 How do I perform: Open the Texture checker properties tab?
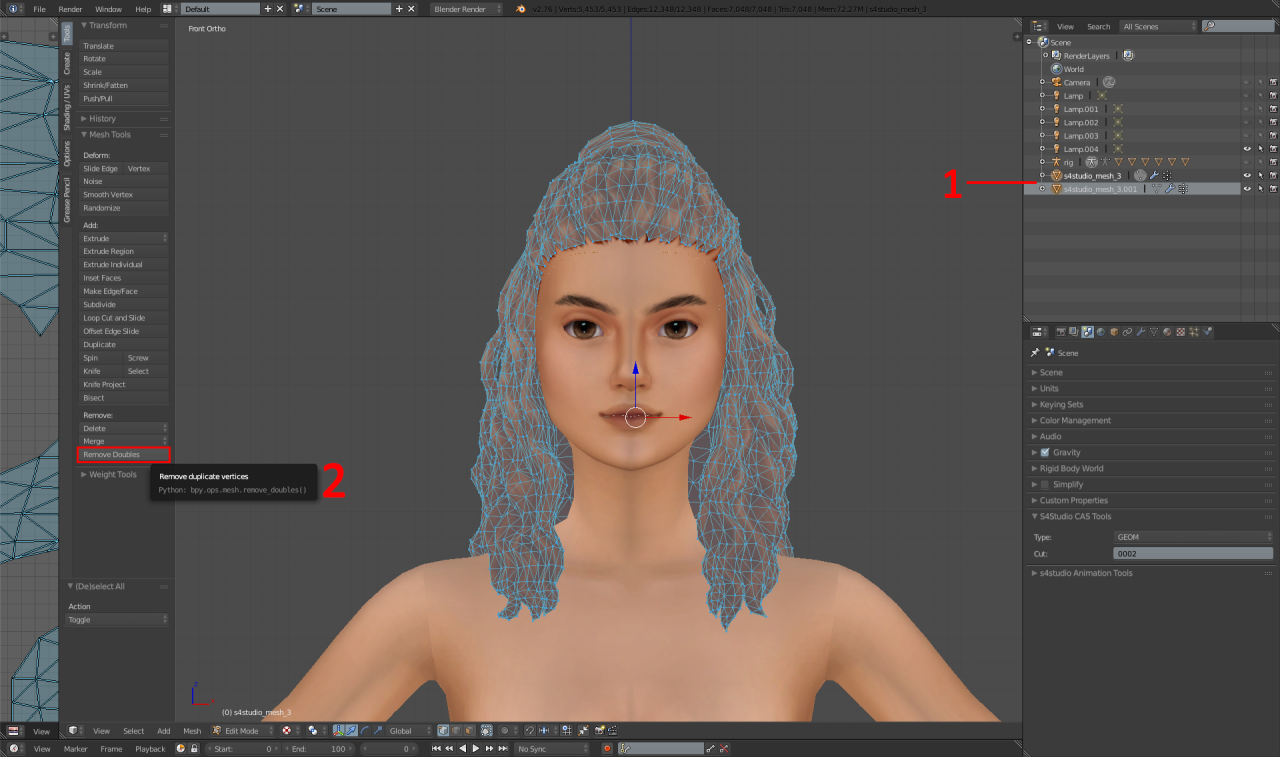tap(1180, 332)
